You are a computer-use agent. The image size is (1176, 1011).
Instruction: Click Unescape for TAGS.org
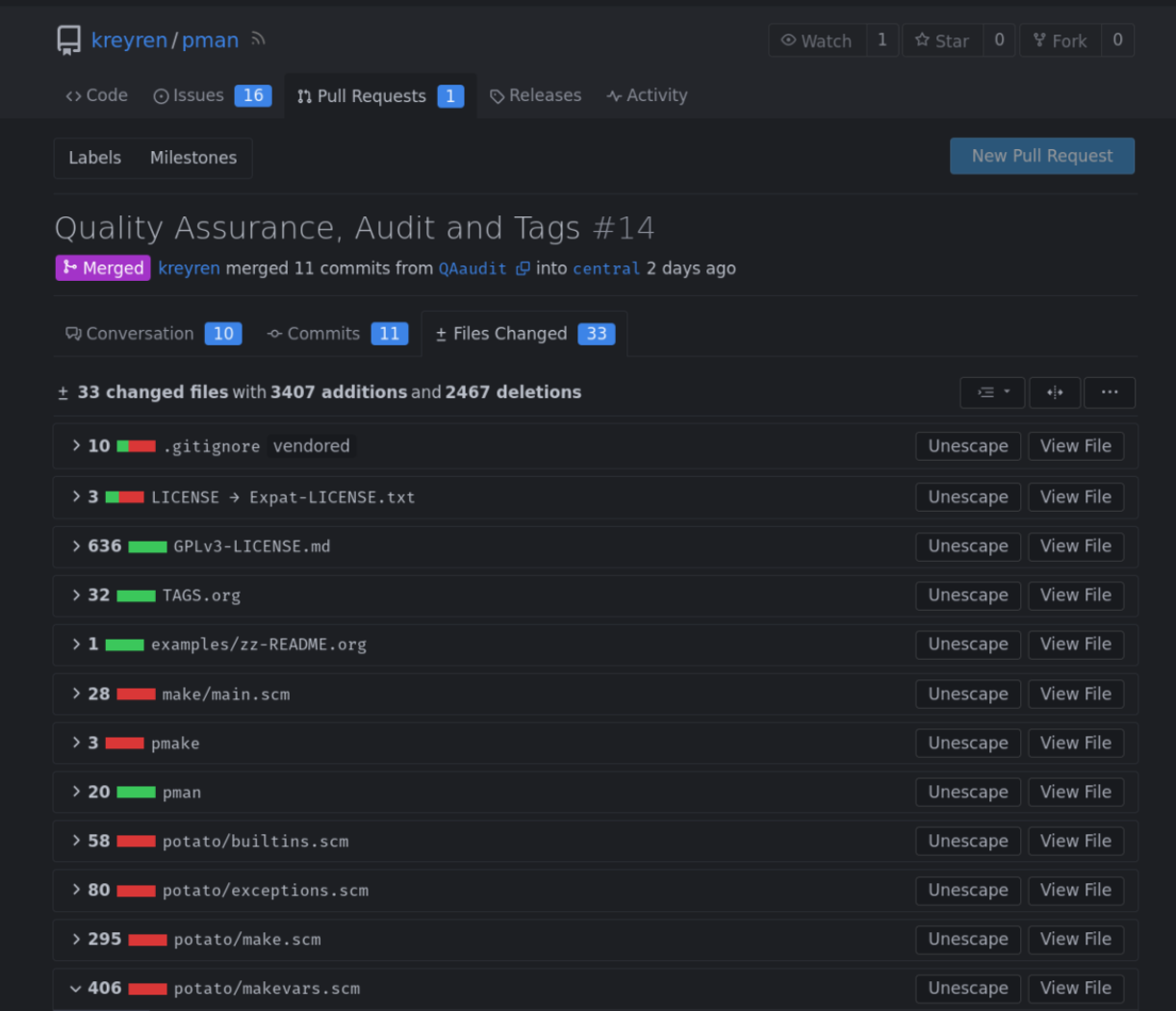[967, 595]
